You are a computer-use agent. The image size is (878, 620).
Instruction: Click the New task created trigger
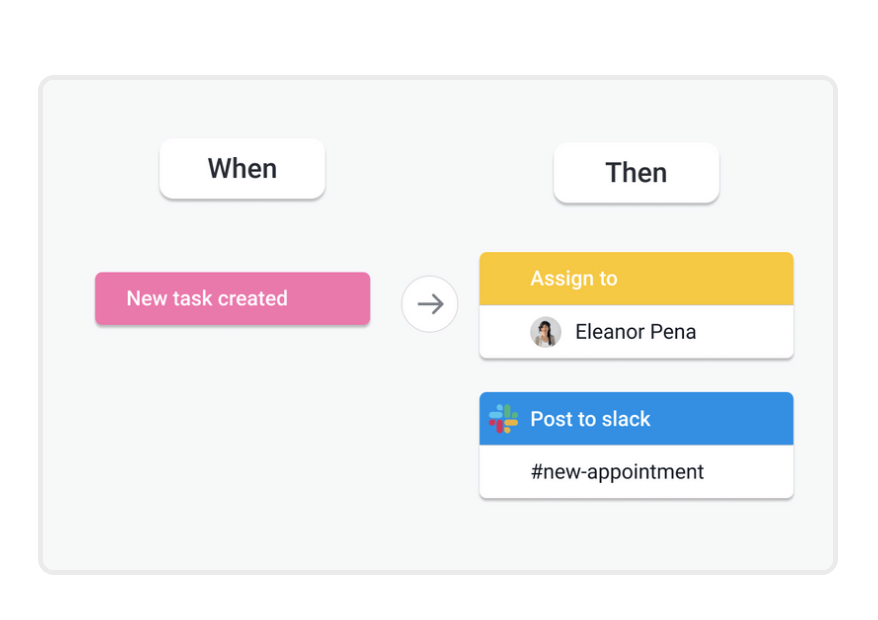tap(232, 299)
